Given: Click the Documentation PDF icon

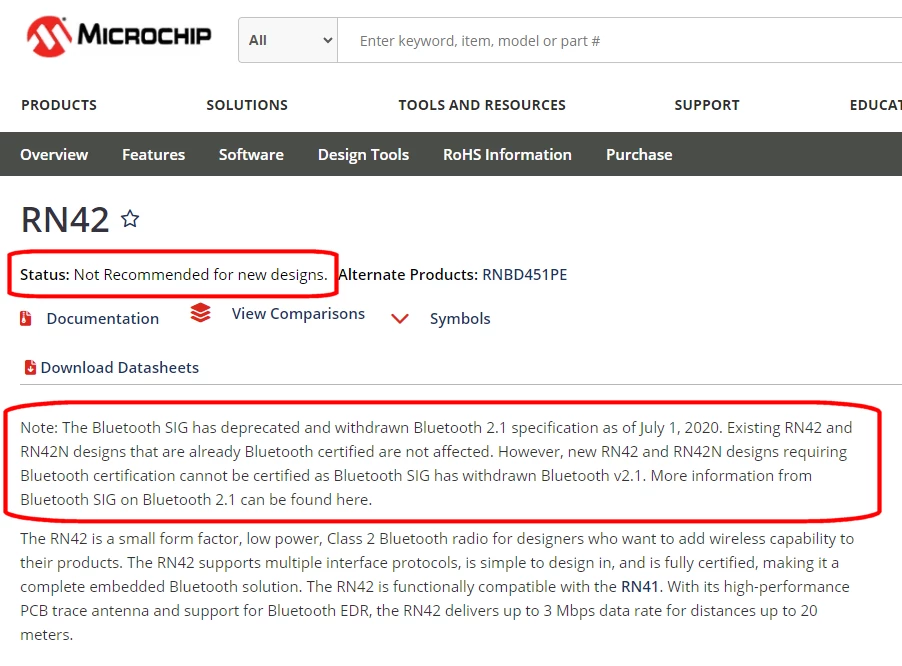Looking at the screenshot, I should pyautogui.click(x=25, y=318).
